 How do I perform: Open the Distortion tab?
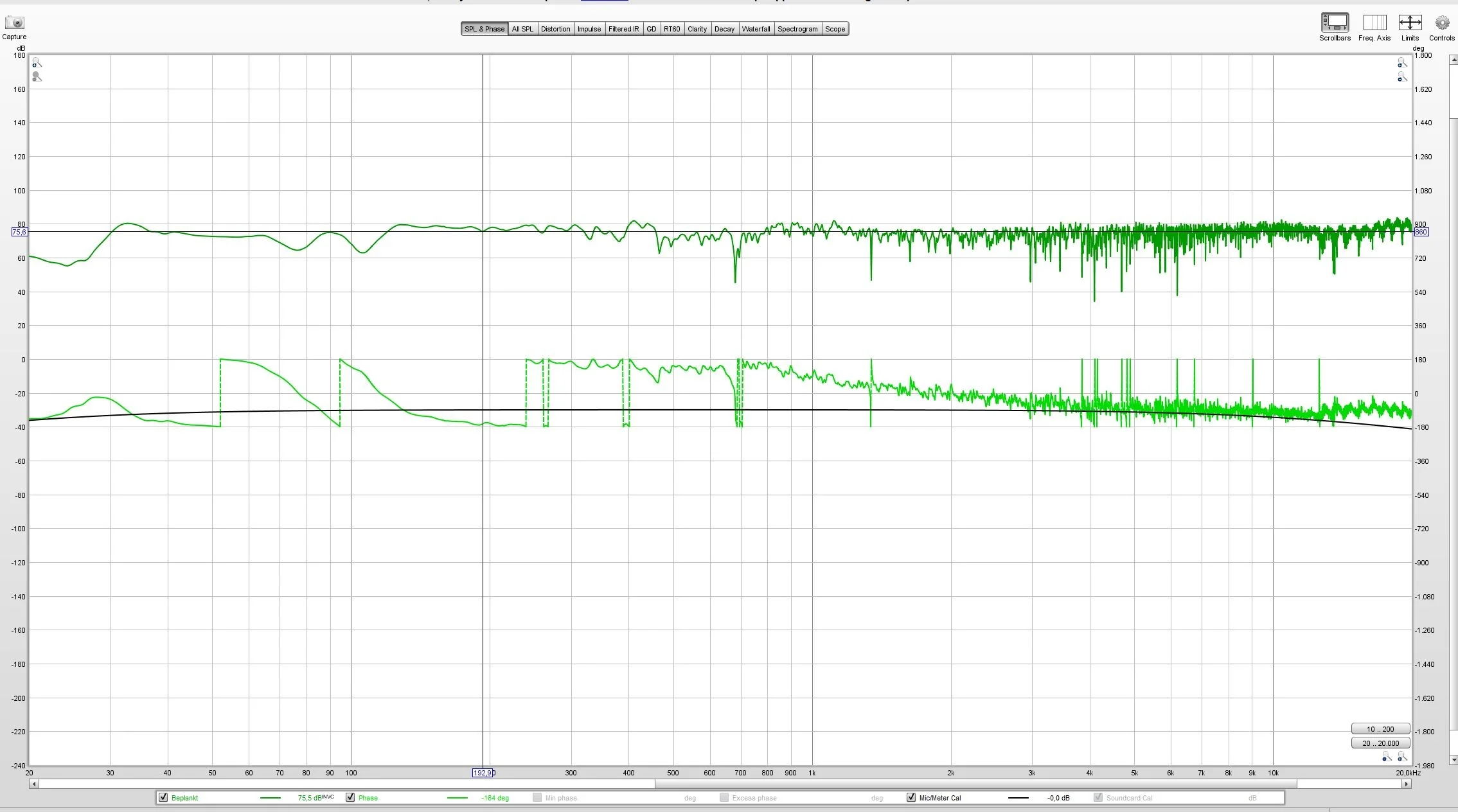pyautogui.click(x=555, y=29)
